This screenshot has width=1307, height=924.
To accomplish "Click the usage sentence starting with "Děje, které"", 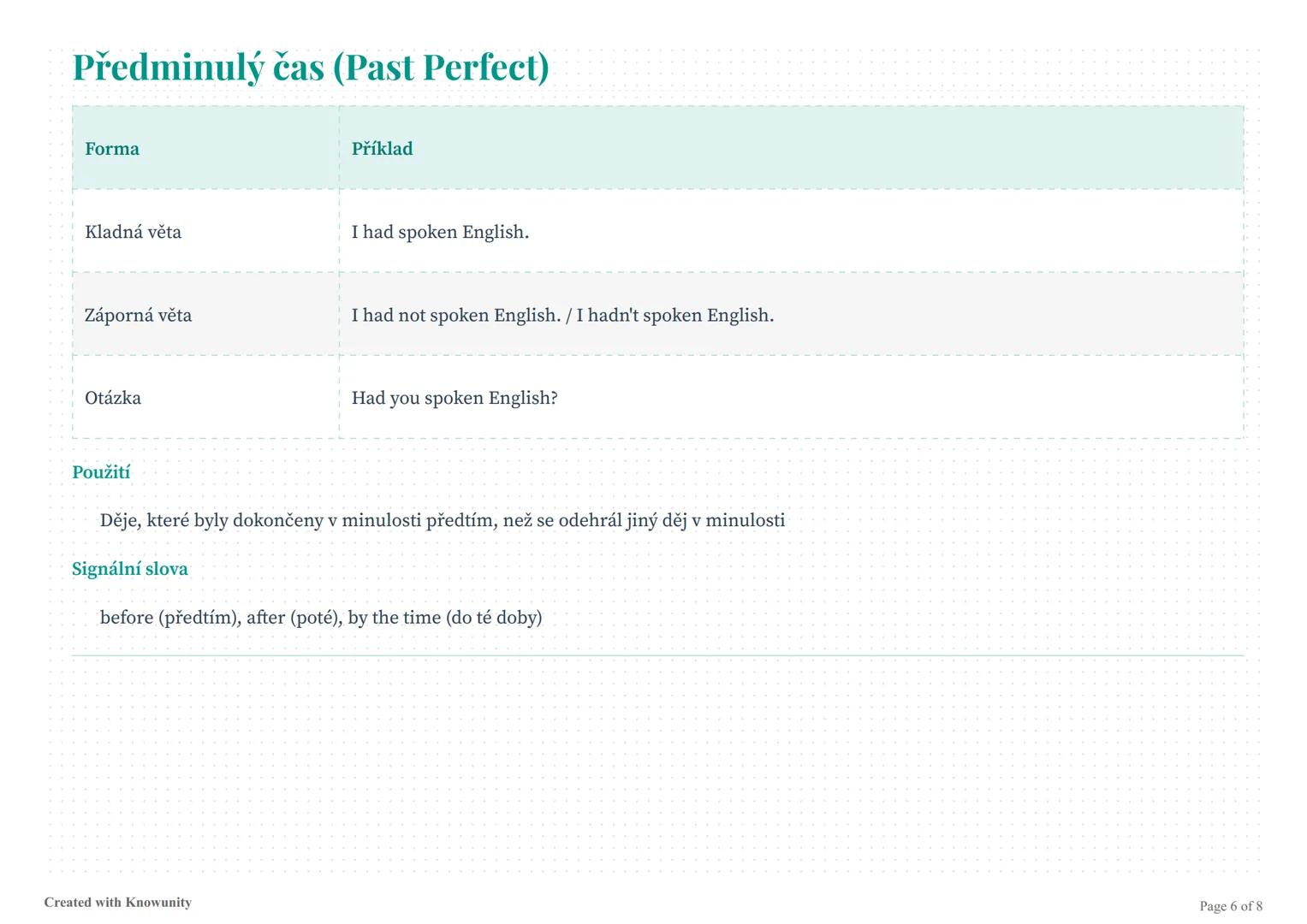I will click(x=442, y=520).
